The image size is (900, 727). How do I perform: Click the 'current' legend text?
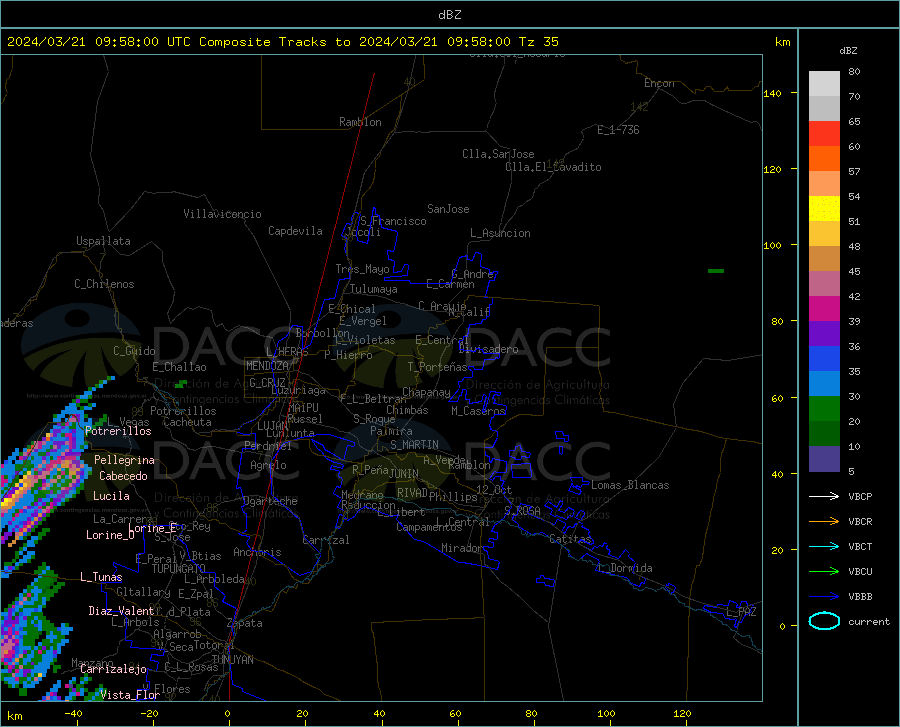(x=869, y=622)
